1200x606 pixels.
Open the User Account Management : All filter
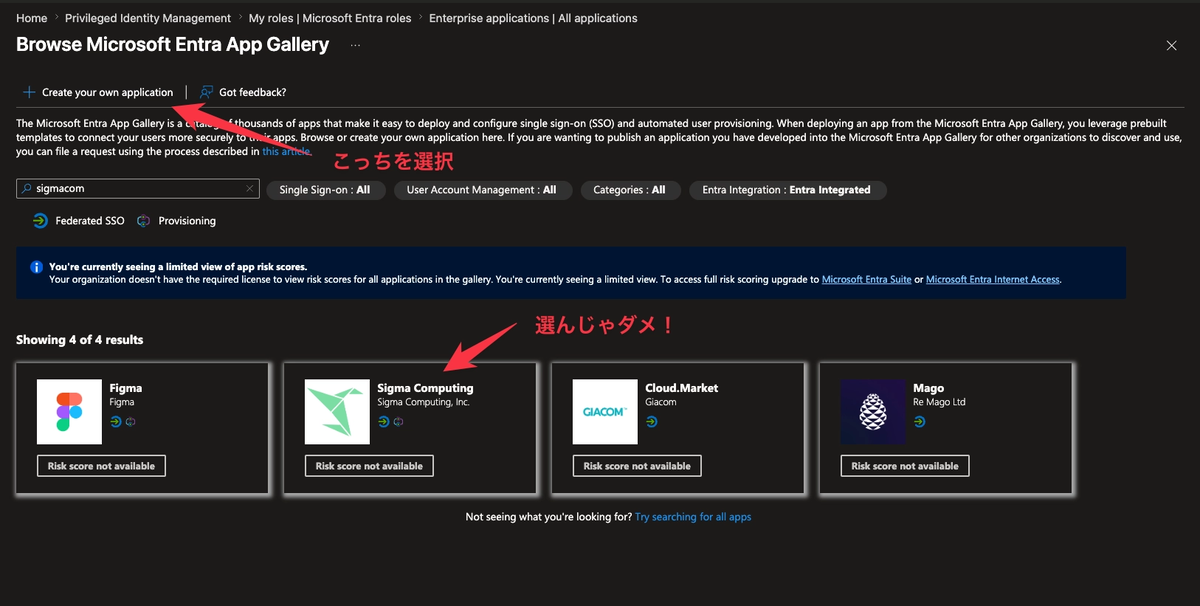[x=482, y=190]
